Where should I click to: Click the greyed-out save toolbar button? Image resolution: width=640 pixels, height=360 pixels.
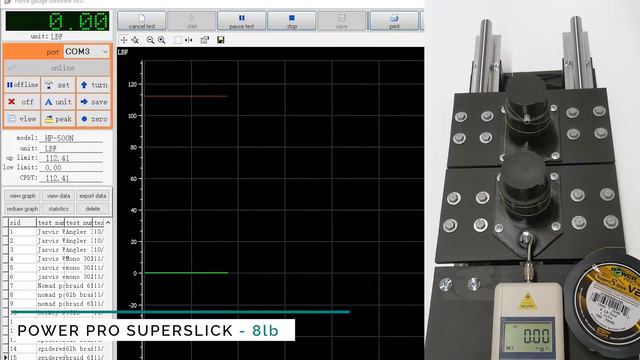pos(342,21)
